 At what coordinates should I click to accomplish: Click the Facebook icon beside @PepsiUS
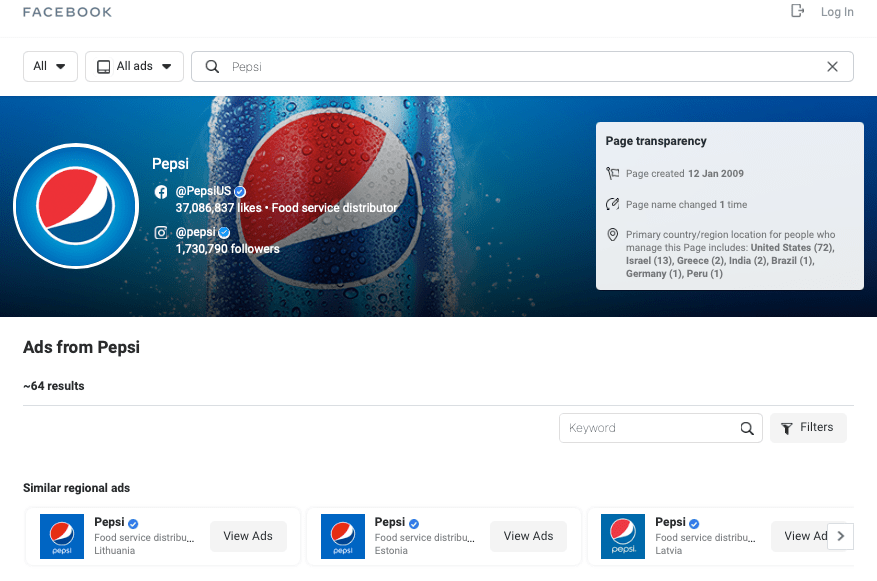coord(161,192)
